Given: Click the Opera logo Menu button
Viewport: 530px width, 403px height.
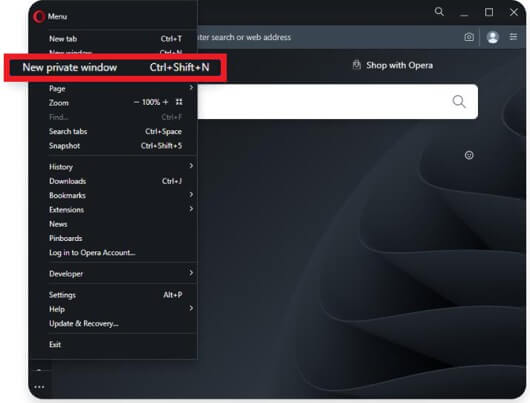Looking at the screenshot, I should click(50, 16).
